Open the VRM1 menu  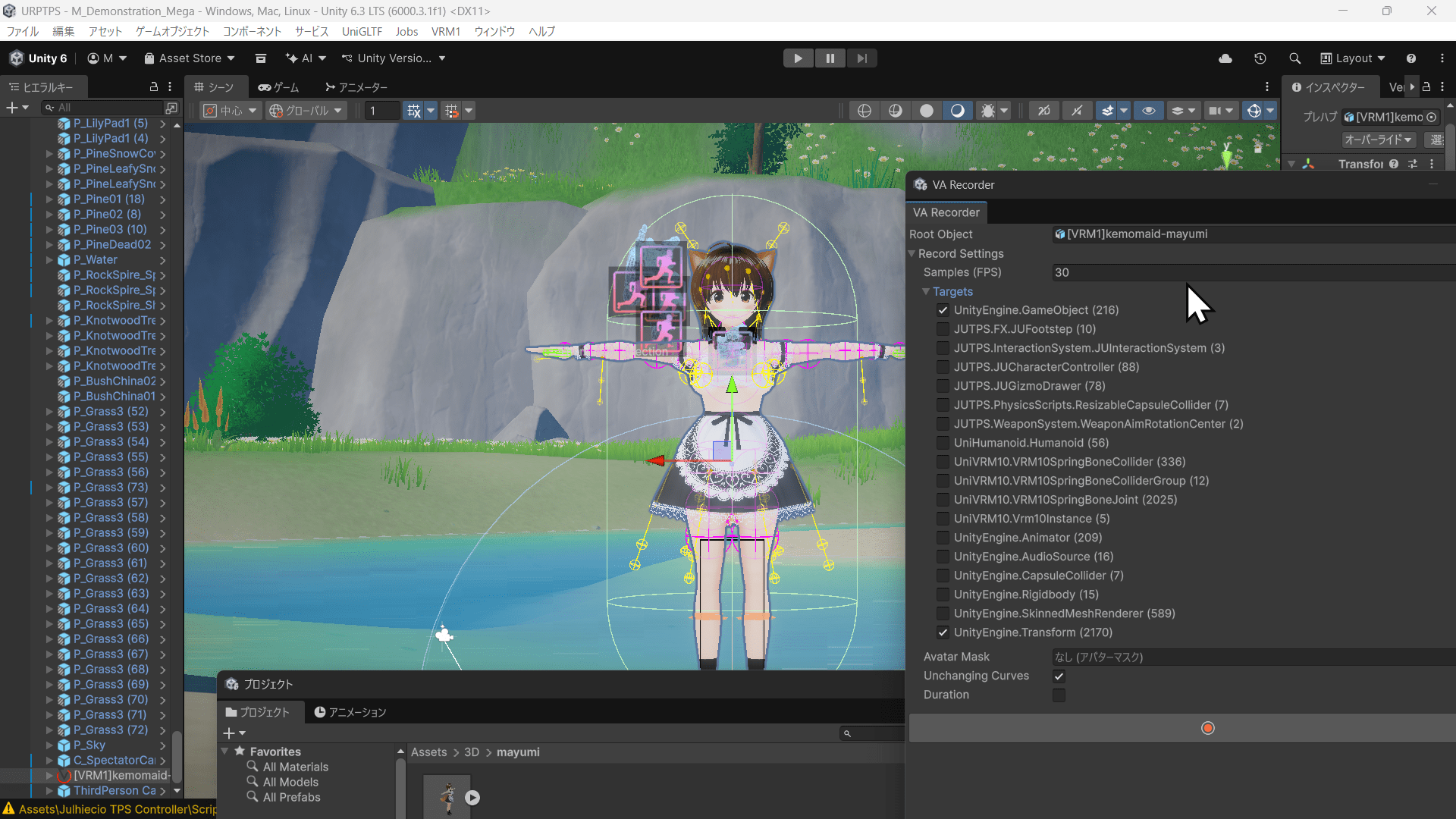click(x=446, y=31)
